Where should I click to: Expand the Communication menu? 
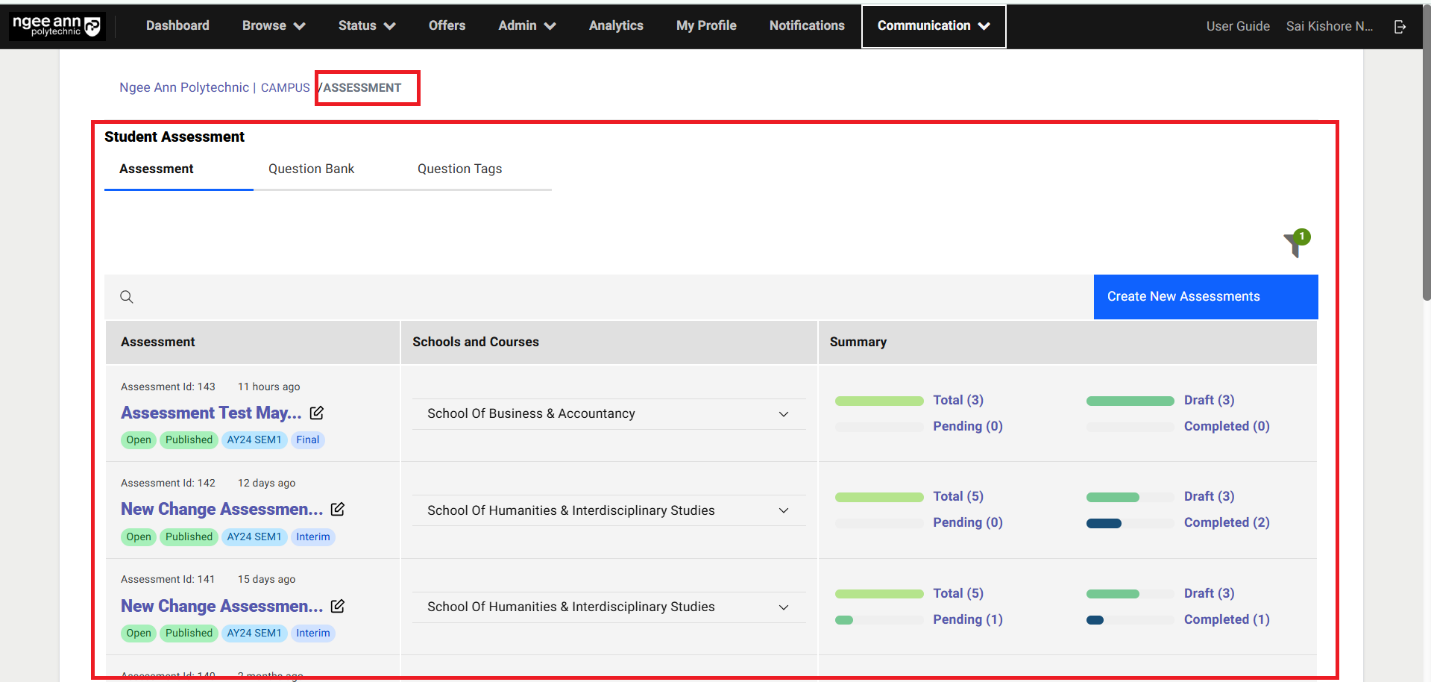coord(933,26)
